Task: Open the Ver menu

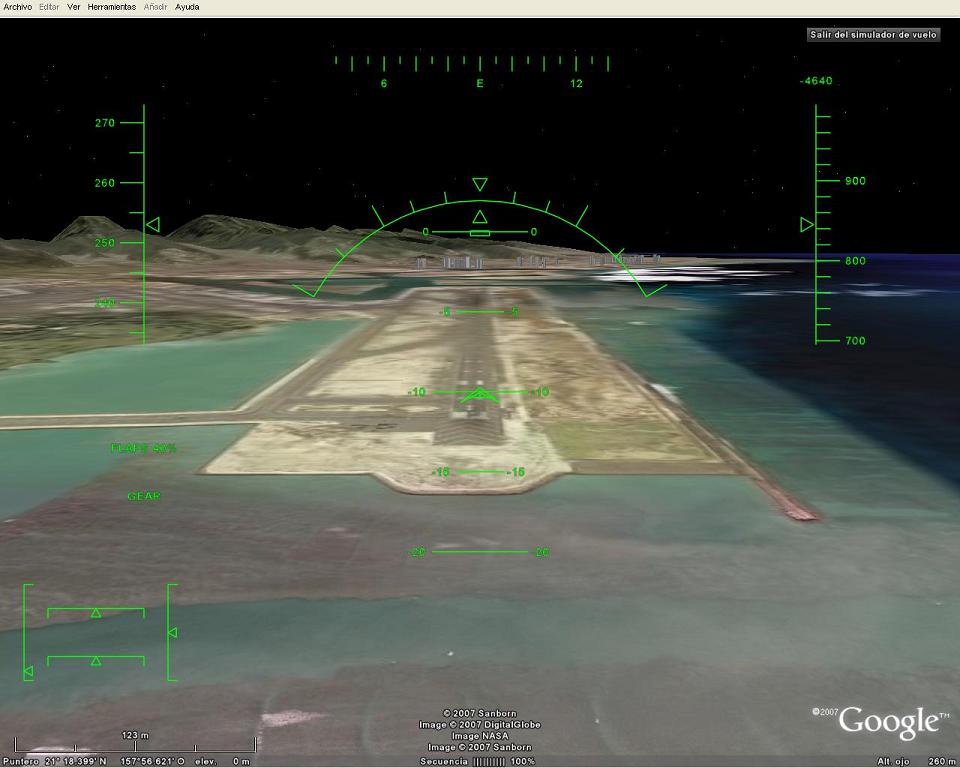Action: (x=74, y=7)
